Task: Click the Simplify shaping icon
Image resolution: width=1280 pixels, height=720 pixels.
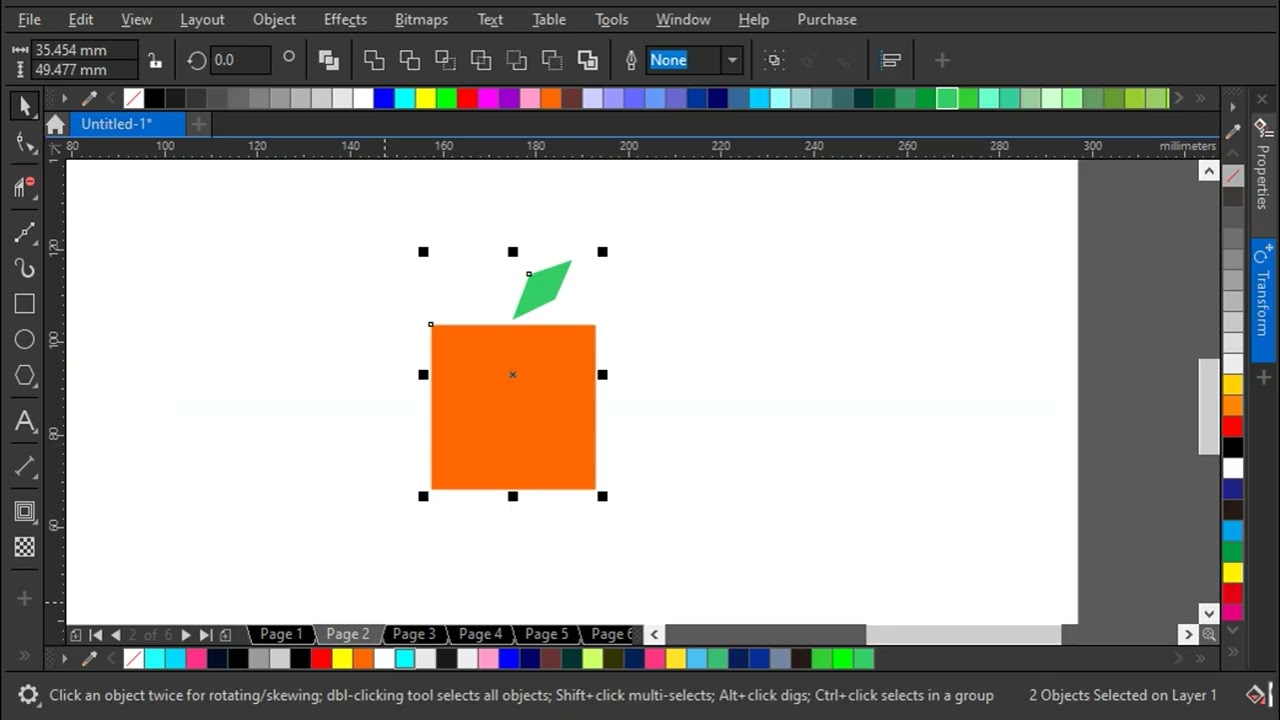Action: pos(481,60)
